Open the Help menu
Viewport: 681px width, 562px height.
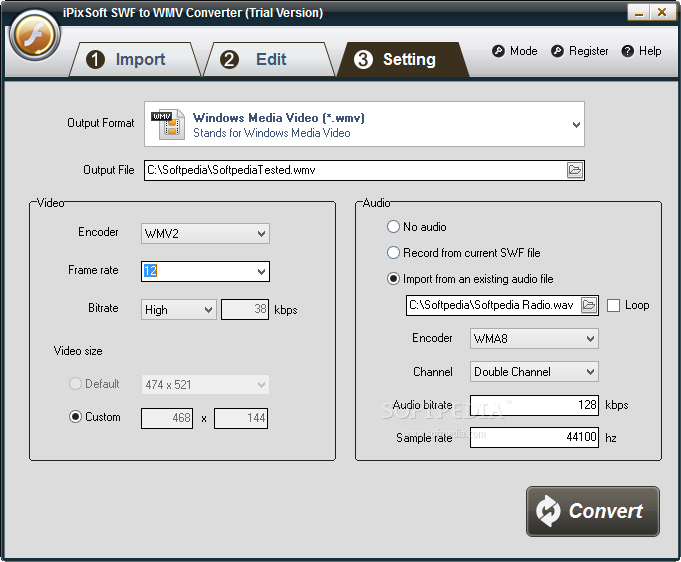coord(641,51)
